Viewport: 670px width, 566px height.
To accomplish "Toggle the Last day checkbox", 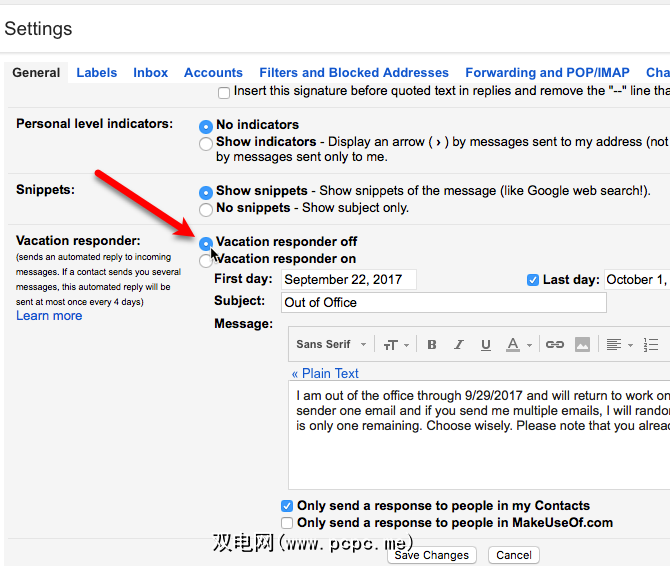I will coord(532,280).
